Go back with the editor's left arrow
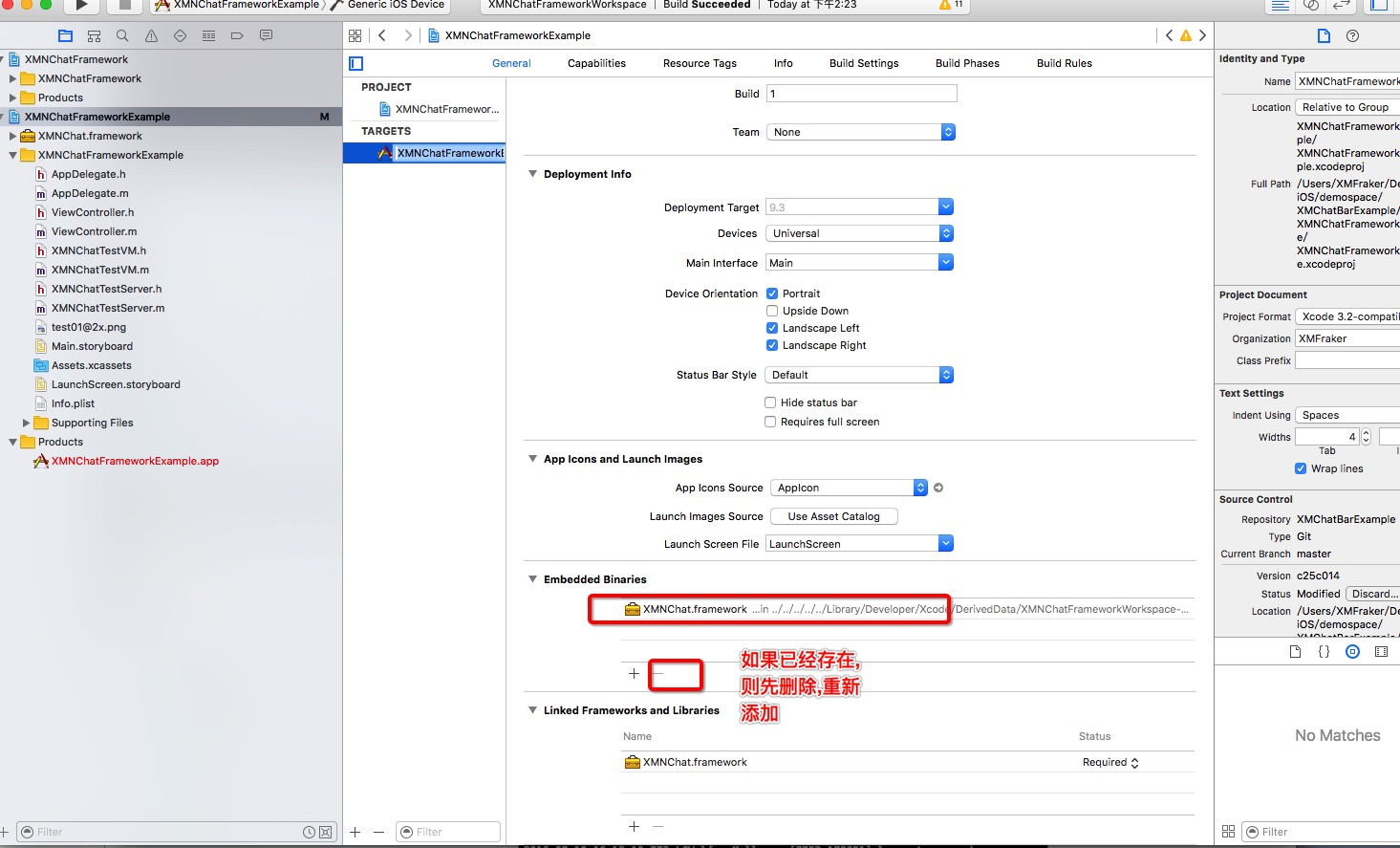Image resolution: width=1400 pixels, height=848 pixels. point(382,35)
